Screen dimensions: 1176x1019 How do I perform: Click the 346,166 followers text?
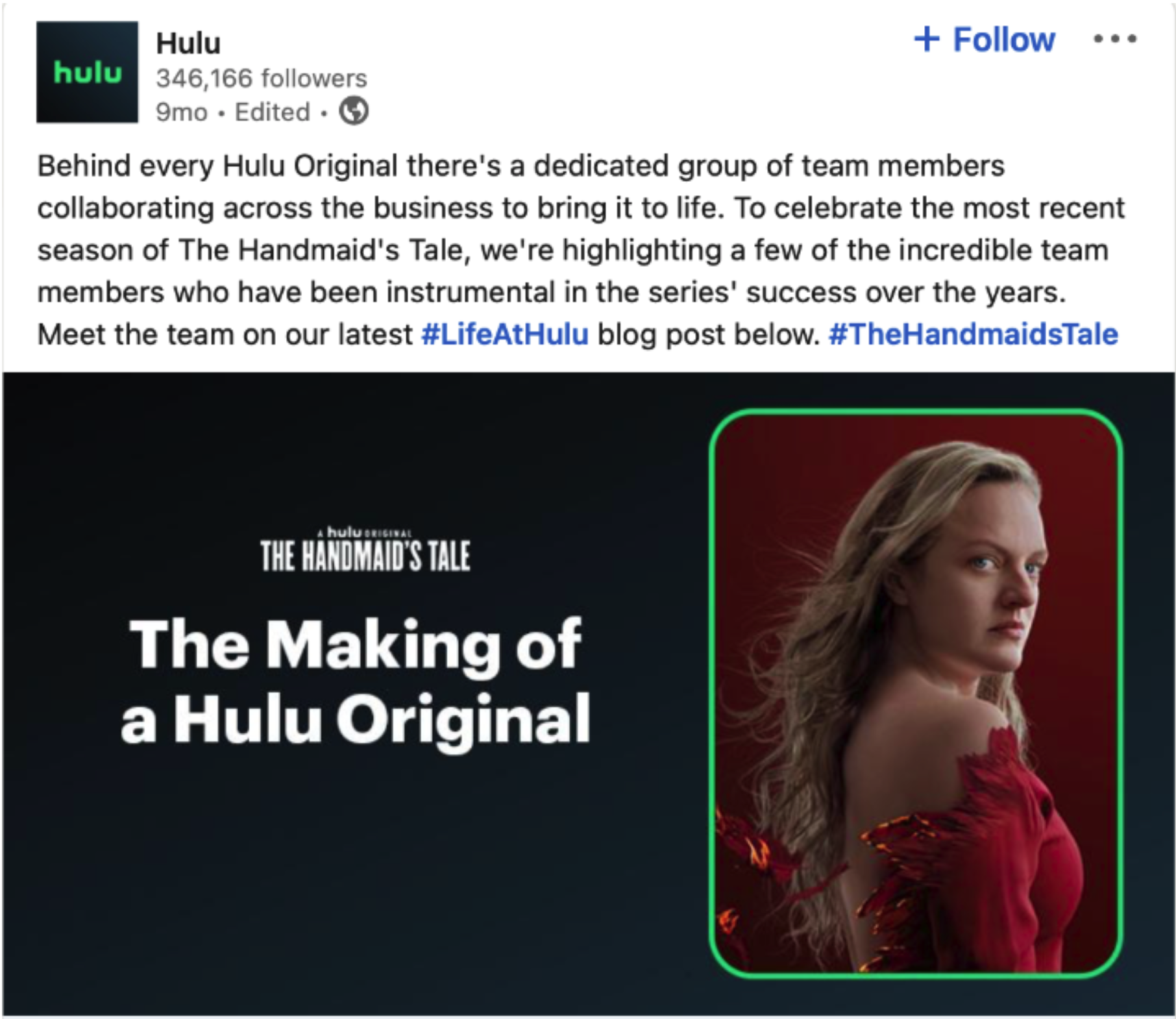pos(262,79)
